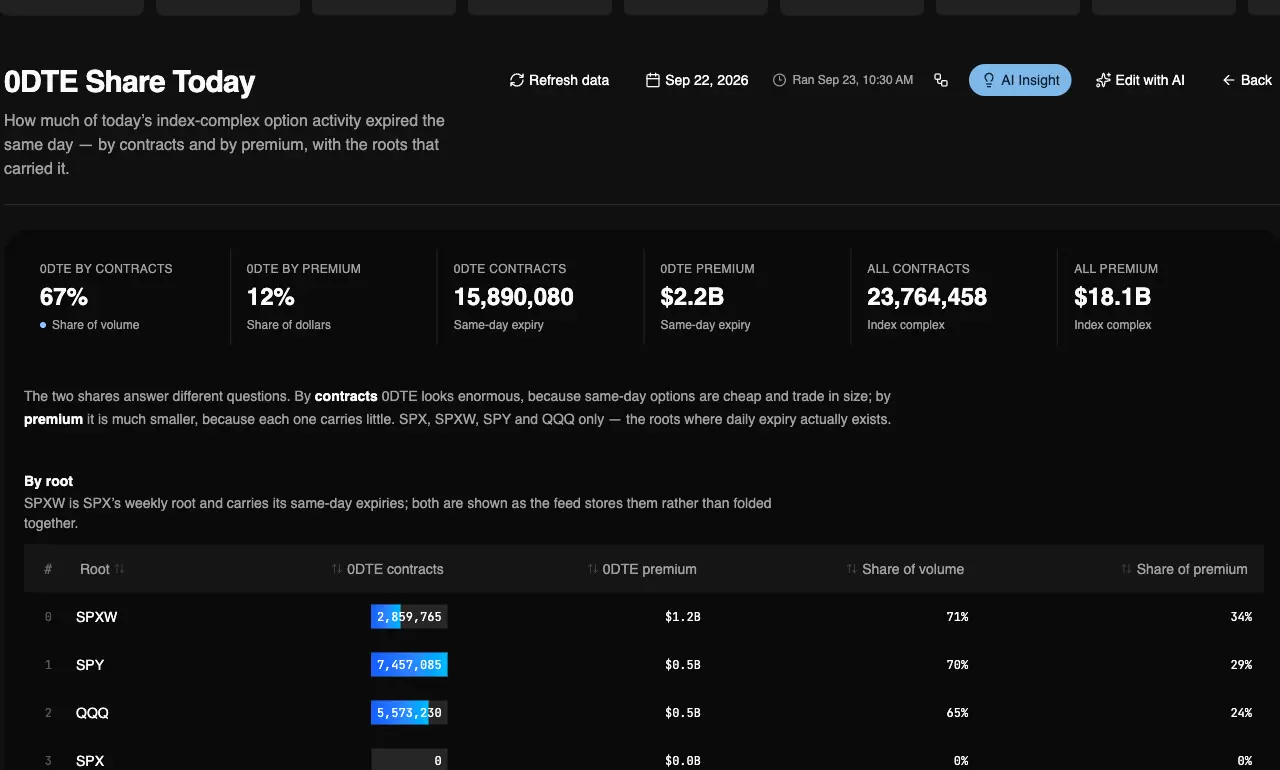Click the # column header
The width and height of the screenshot is (1280, 770).
pos(48,569)
